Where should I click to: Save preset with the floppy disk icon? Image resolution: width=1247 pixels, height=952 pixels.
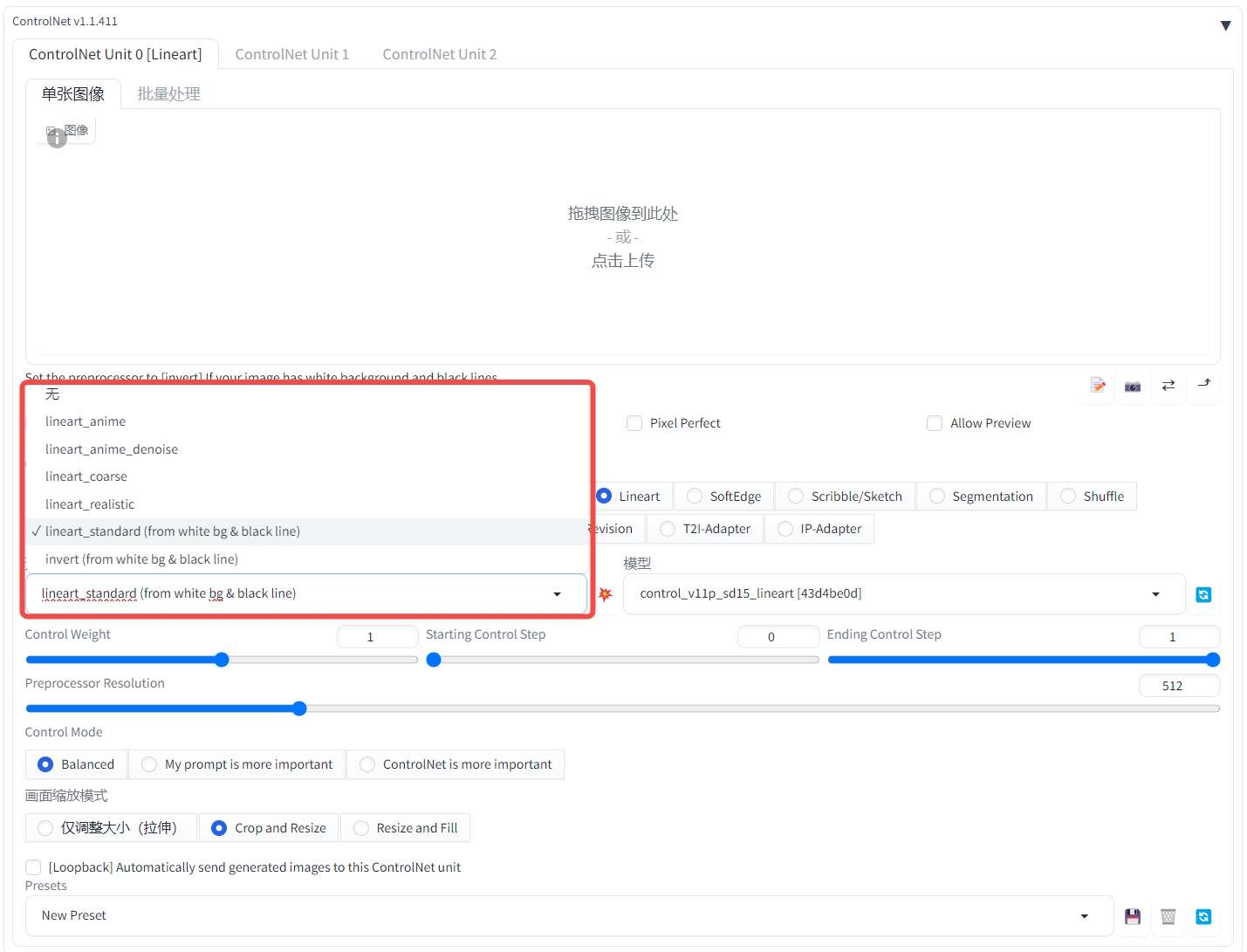1133,916
